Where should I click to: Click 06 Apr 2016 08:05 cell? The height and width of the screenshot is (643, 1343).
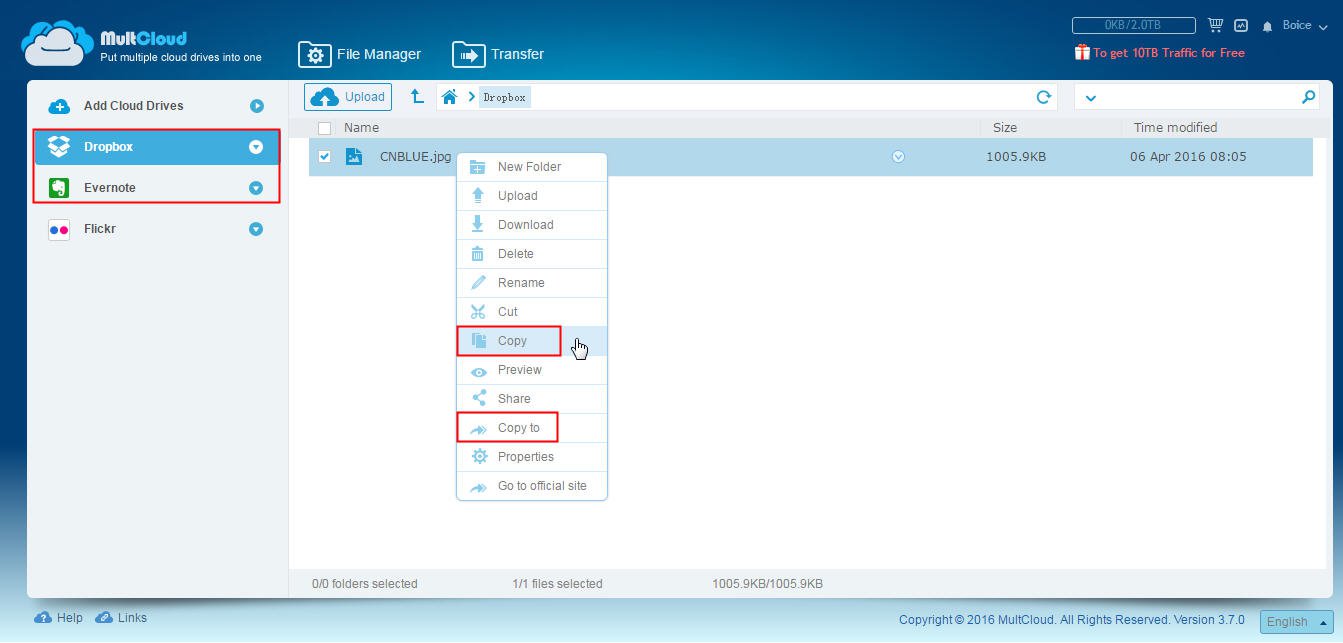1188,157
